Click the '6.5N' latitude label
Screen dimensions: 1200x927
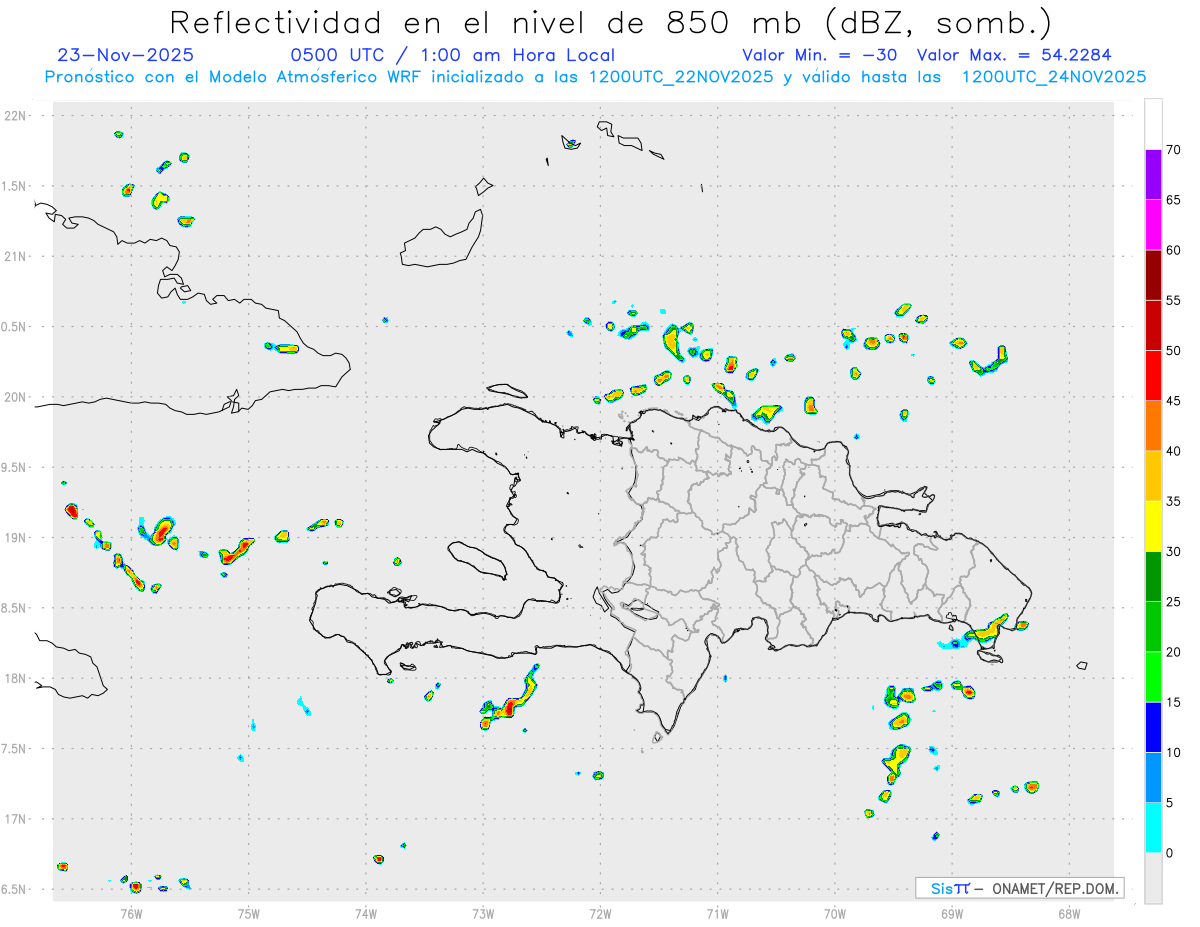[14, 890]
